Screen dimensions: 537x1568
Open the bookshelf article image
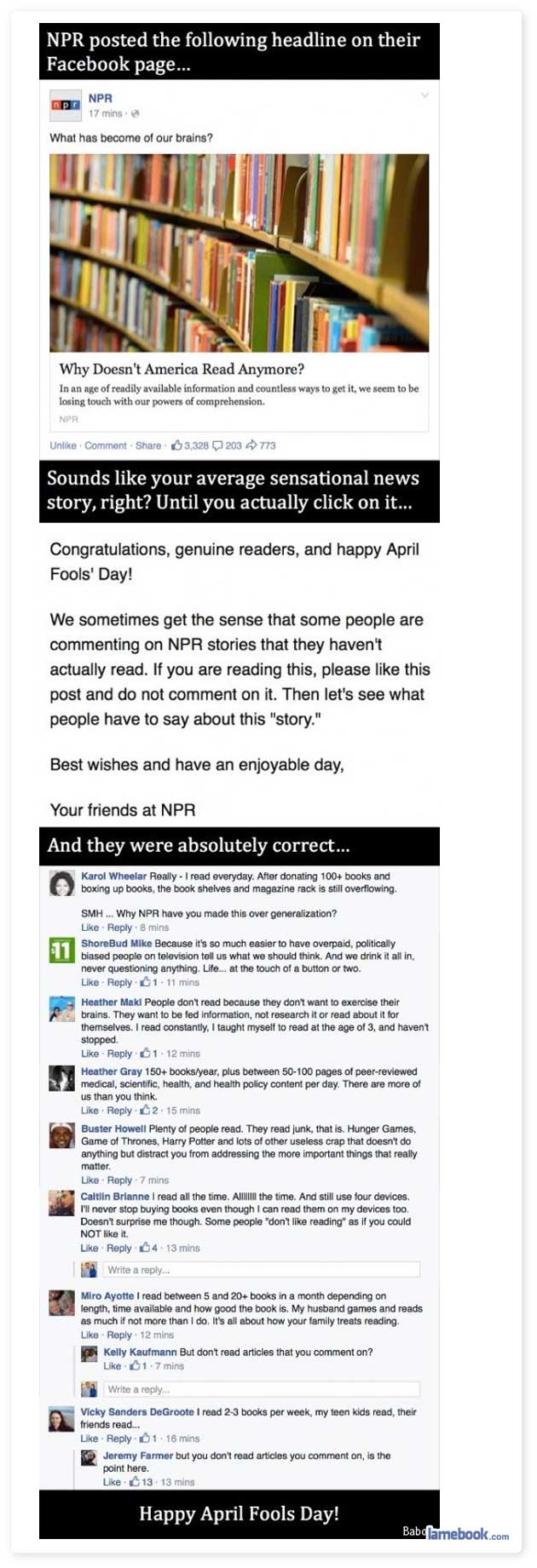click(239, 253)
